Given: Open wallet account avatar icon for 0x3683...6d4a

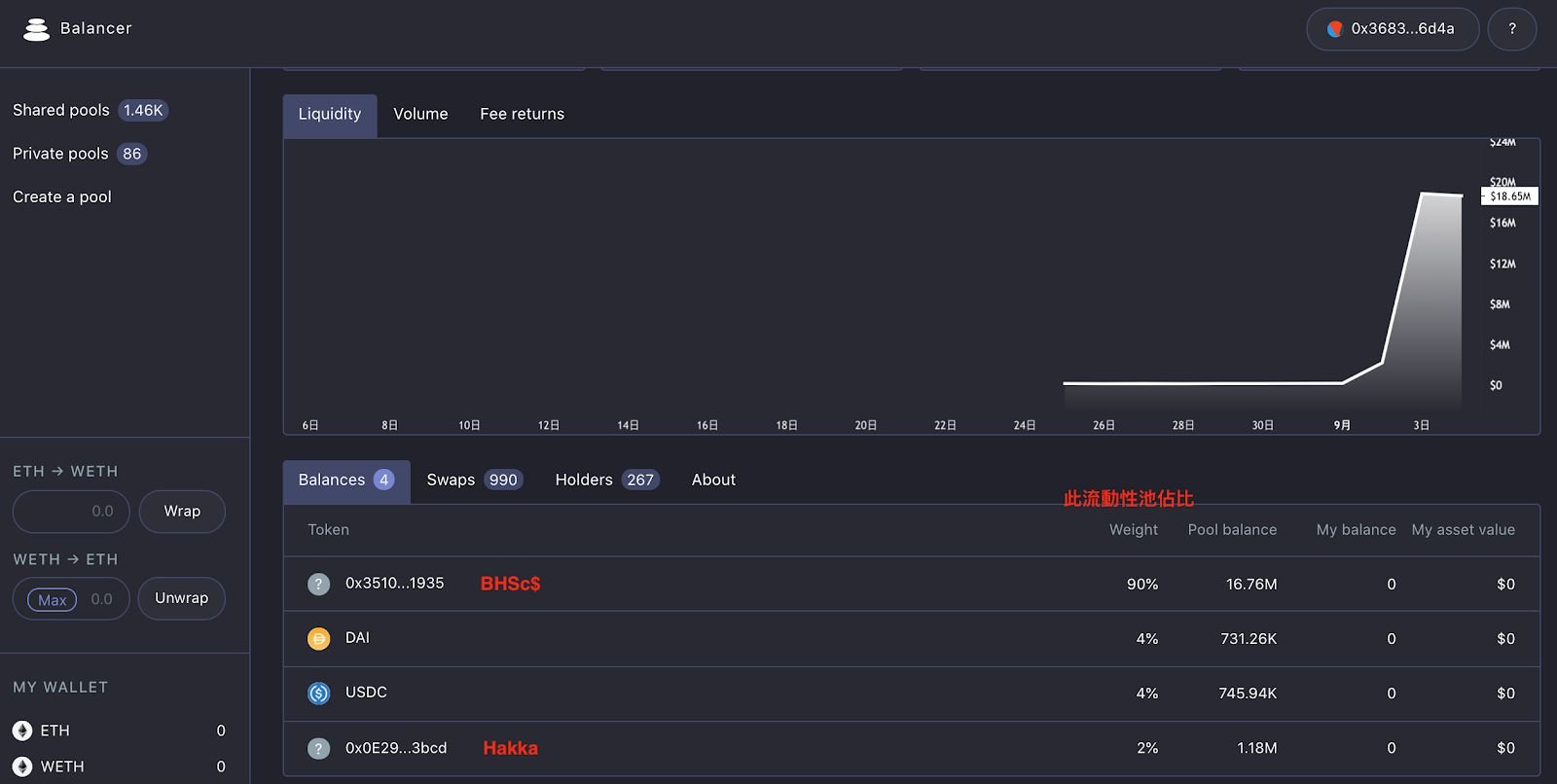Looking at the screenshot, I should click(x=1335, y=29).
